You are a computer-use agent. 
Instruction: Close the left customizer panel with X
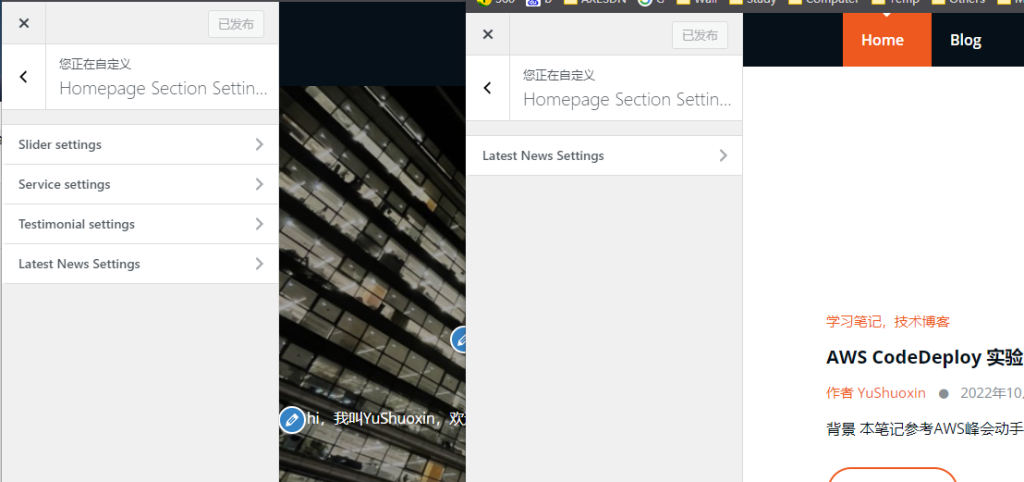coord(24,24)
